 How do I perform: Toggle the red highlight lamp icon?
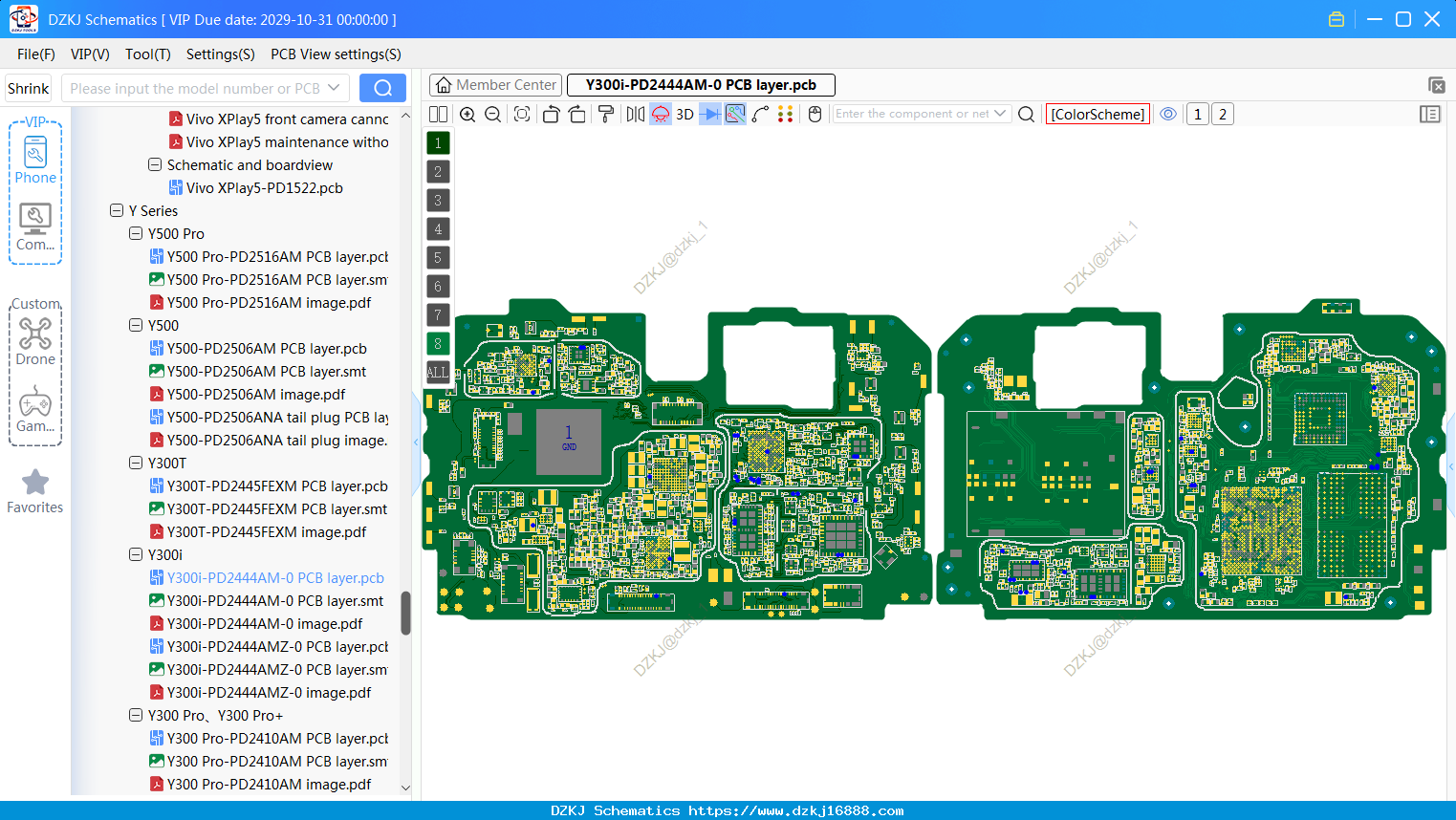(x=661, y=114)
